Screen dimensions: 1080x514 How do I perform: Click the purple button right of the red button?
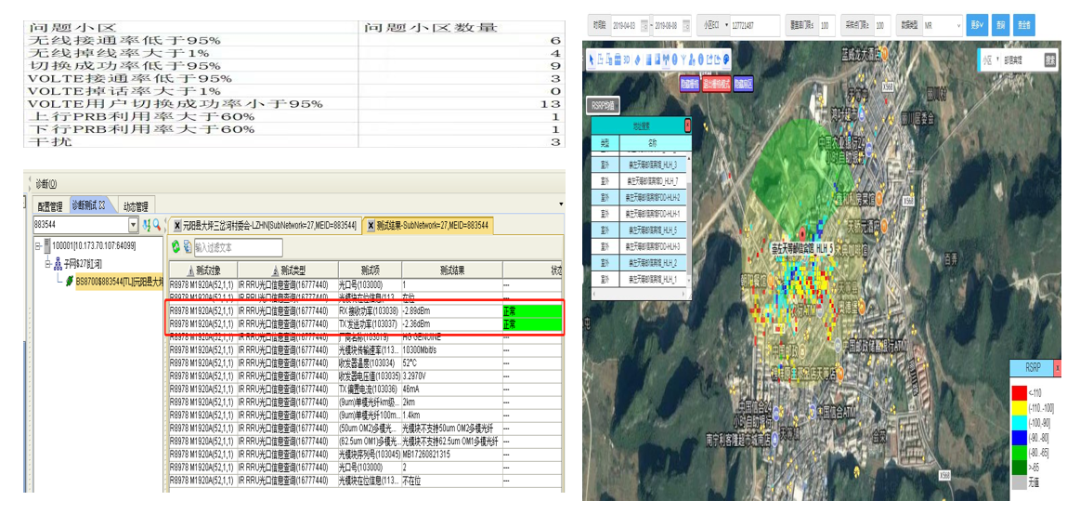(743, 83)
